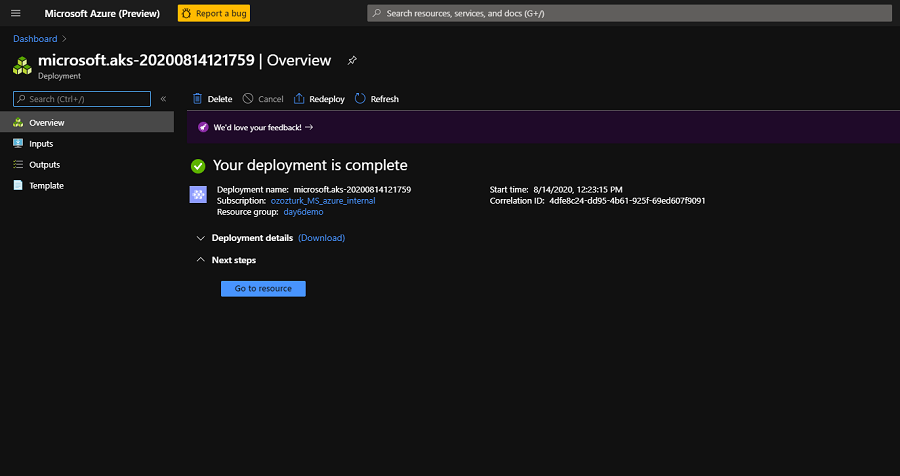This screenshot has width=900, height=476.
Task: Open the Inputs menu item
Action: click(x=41, y=143)
